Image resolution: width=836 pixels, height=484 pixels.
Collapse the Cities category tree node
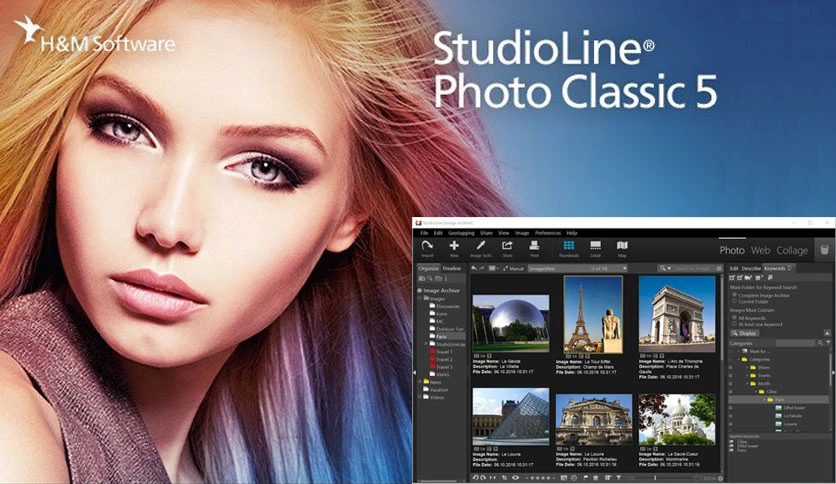pos(755,392)
